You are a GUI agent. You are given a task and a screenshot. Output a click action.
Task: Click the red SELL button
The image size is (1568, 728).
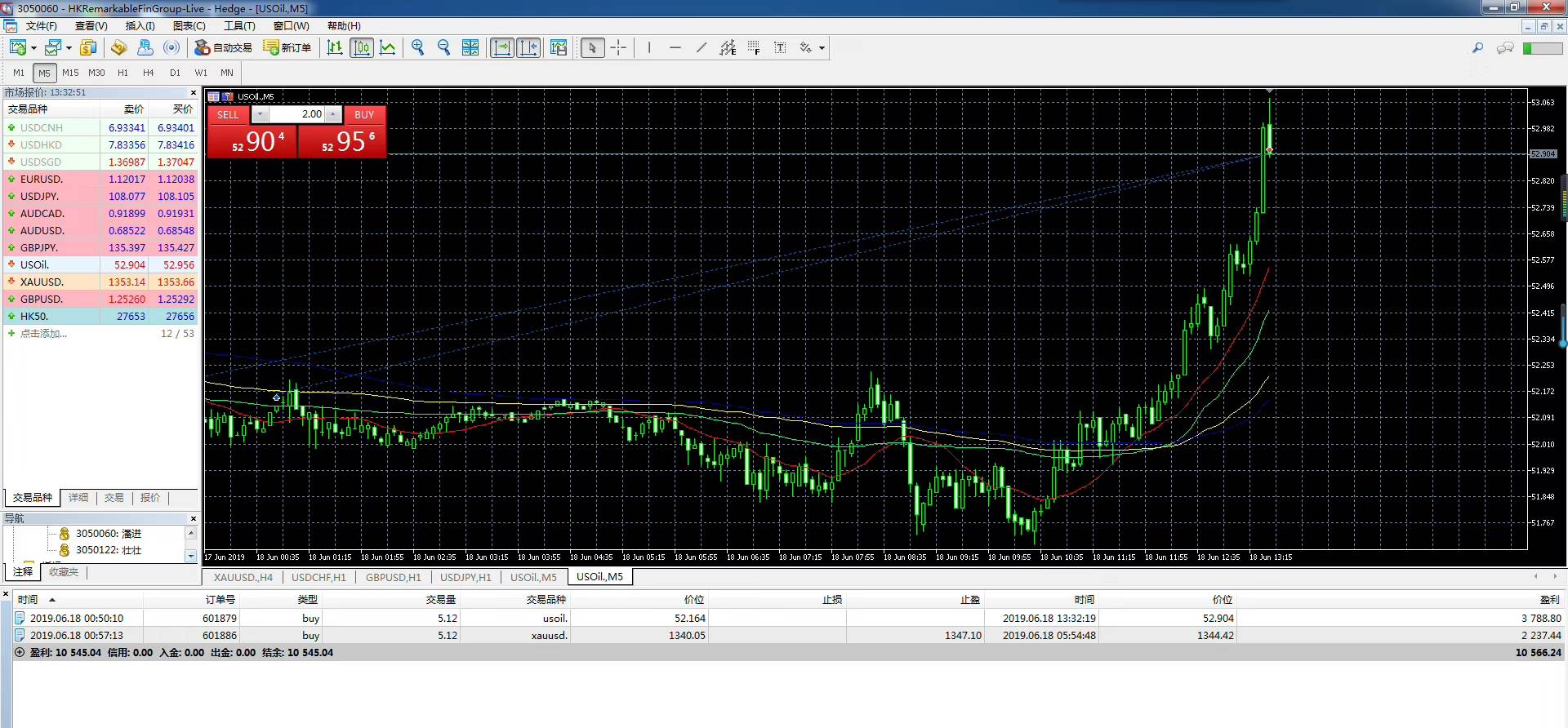(228, 114)
